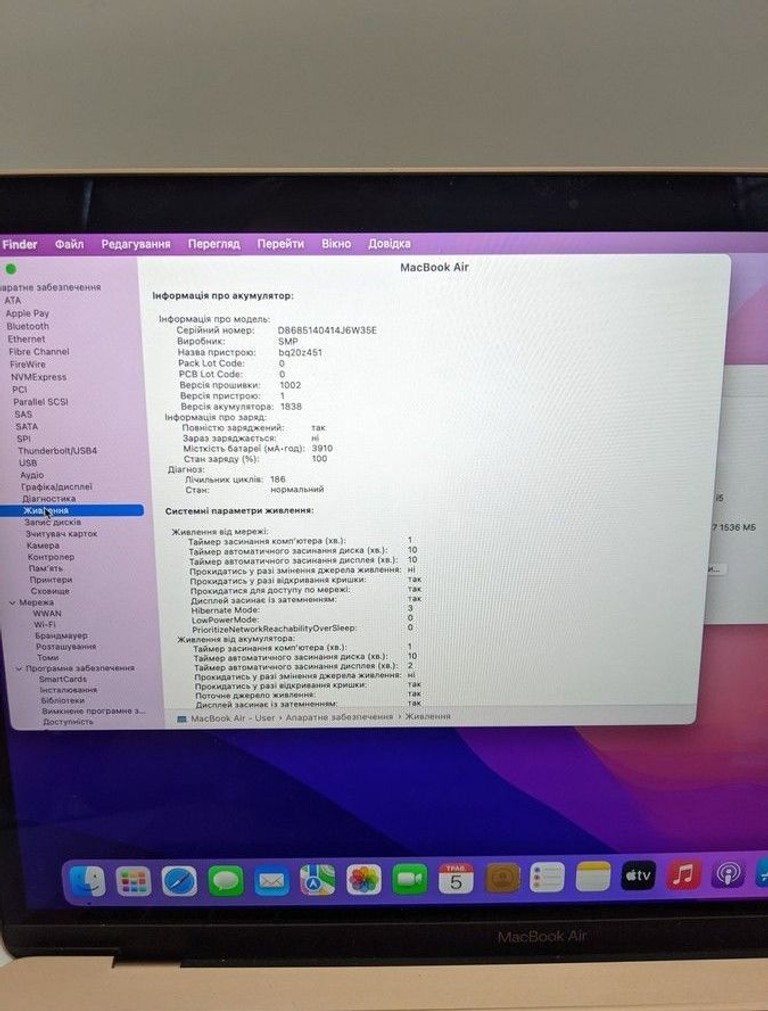Open Calendar showing date 5
This screenshot has width=768, height=1011.
(456, 878)
